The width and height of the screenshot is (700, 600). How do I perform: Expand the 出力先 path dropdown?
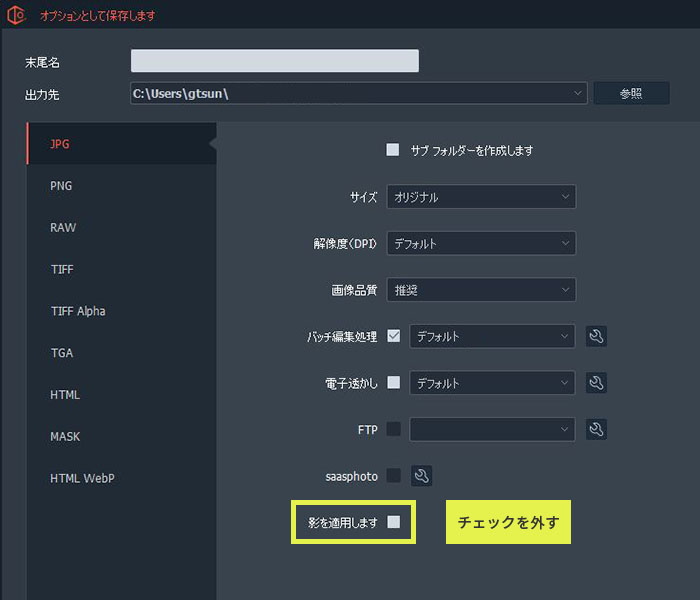click(358, 93)
